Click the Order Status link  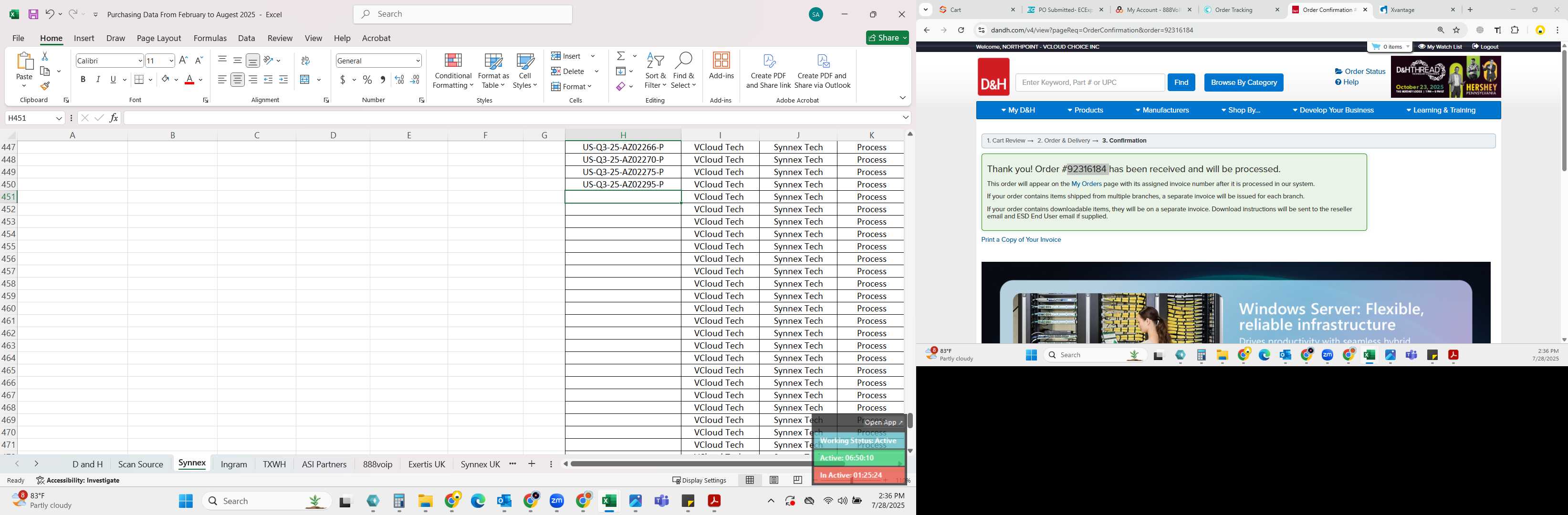coord(1360,71)
